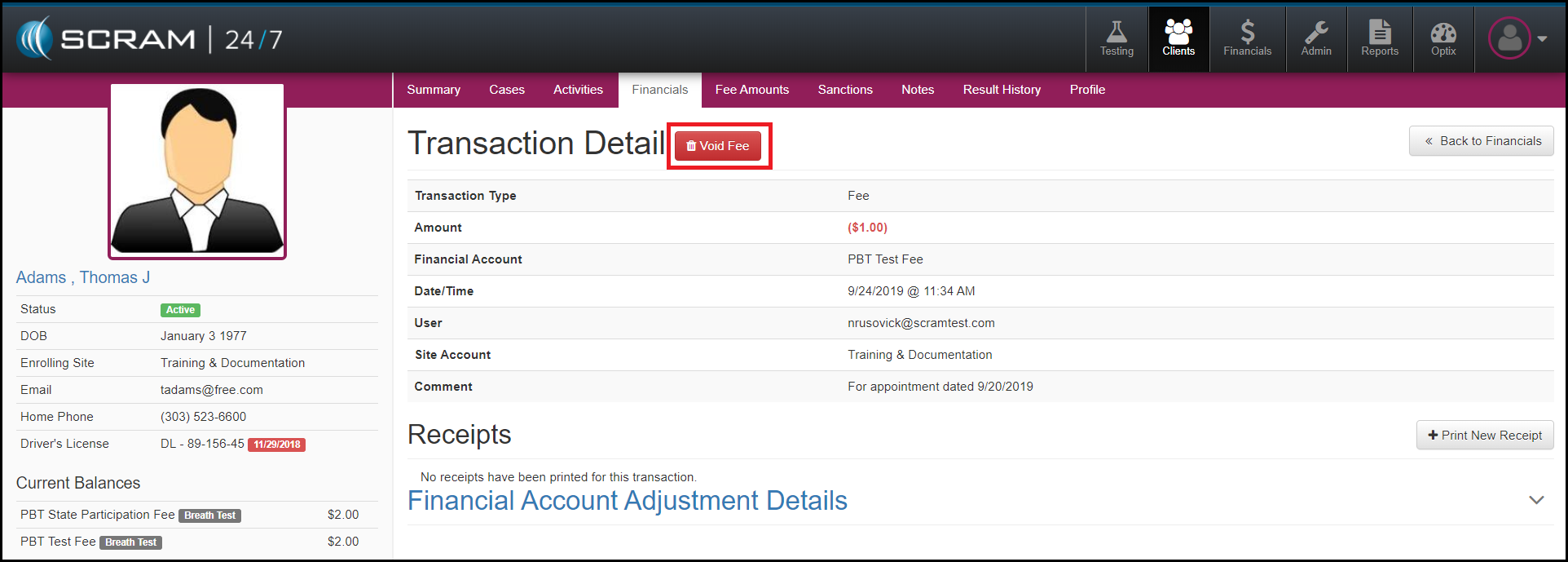
Task: Switch to the Cases tab
Action: tap(507, 90)
